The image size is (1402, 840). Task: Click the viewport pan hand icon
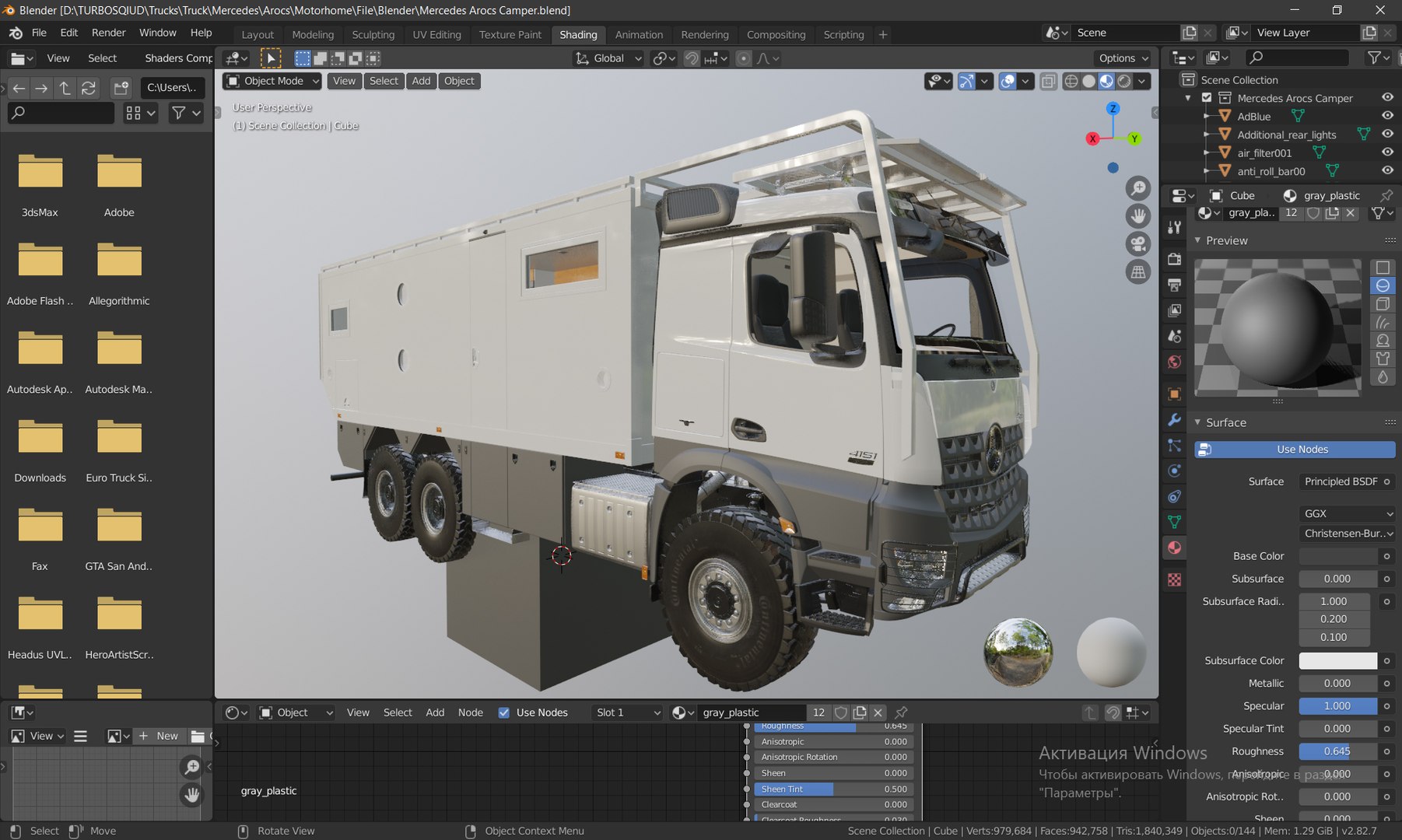pos(1138,215)
